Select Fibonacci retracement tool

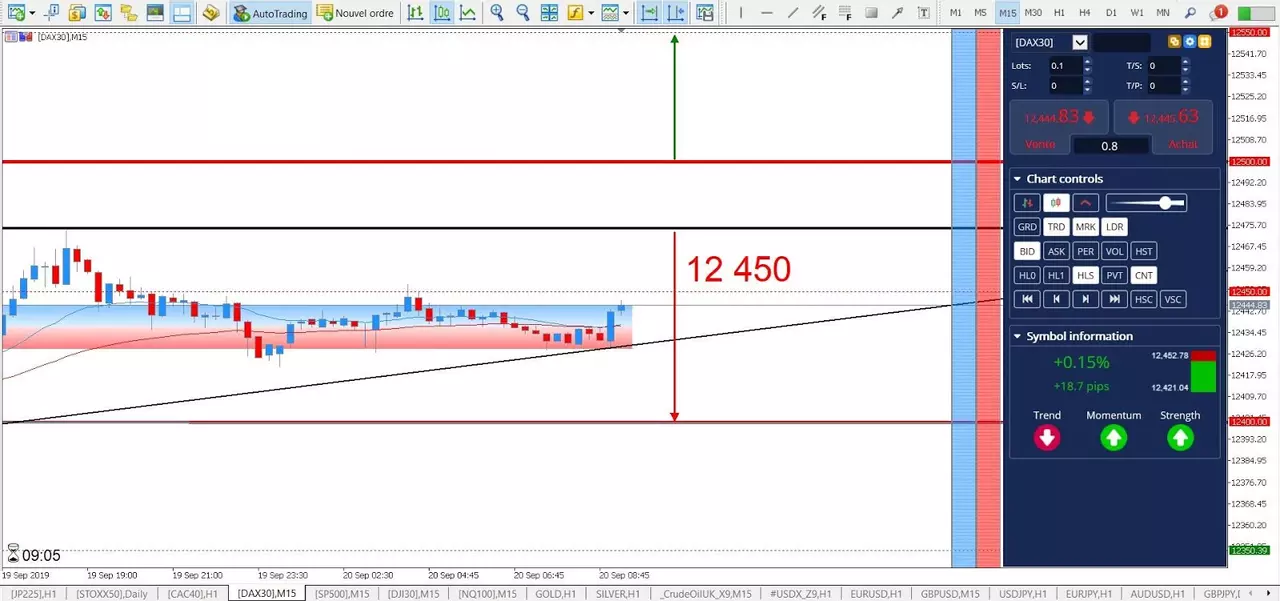845,13
